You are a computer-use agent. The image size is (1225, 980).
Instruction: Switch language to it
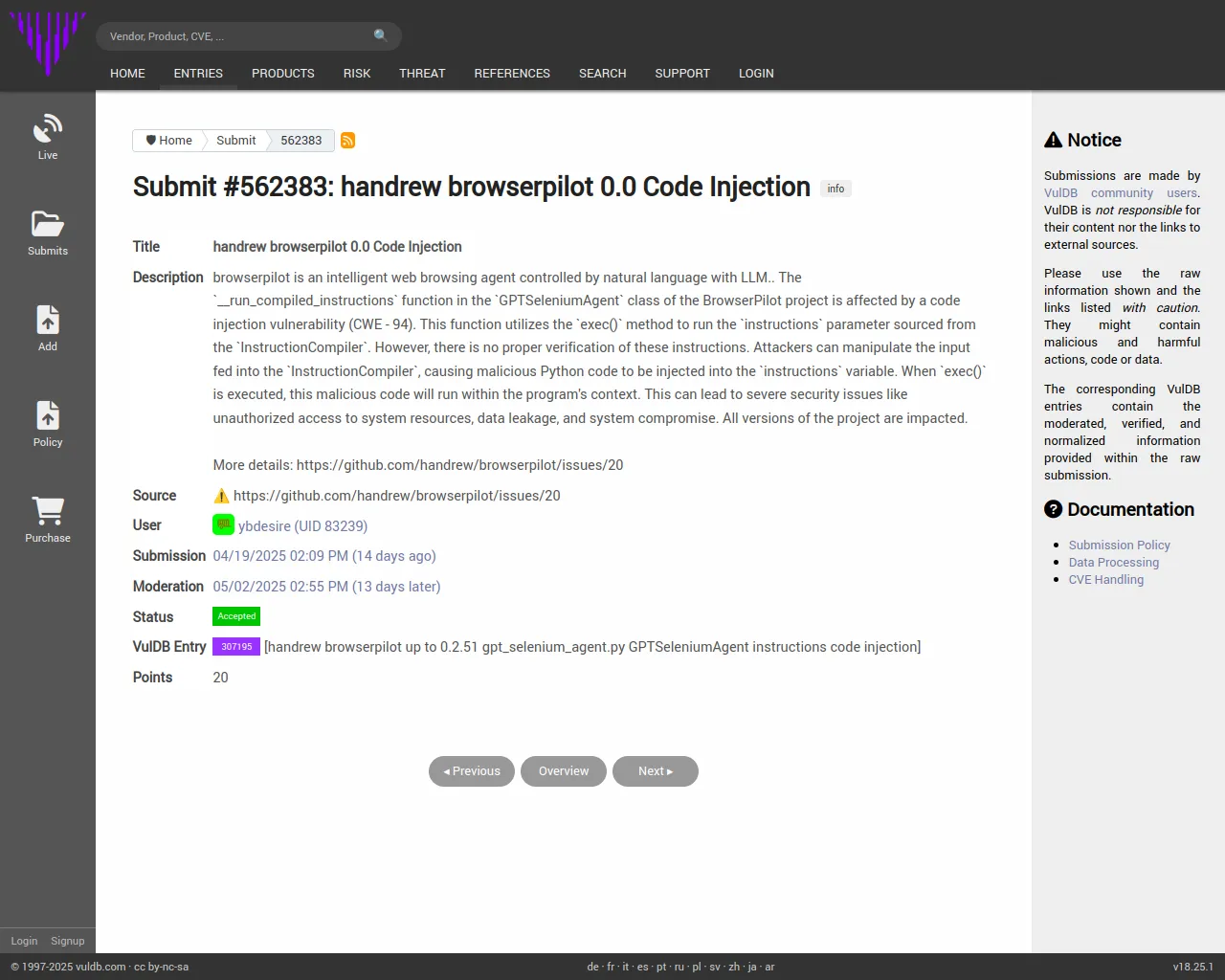coord(626,967)
